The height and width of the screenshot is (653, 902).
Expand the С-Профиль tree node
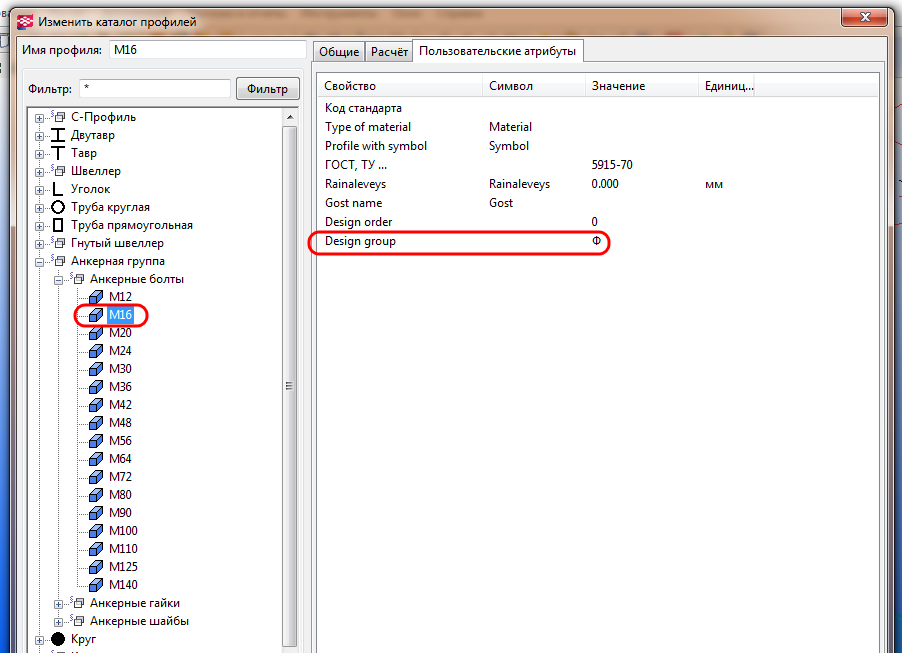tap(40, 117)
